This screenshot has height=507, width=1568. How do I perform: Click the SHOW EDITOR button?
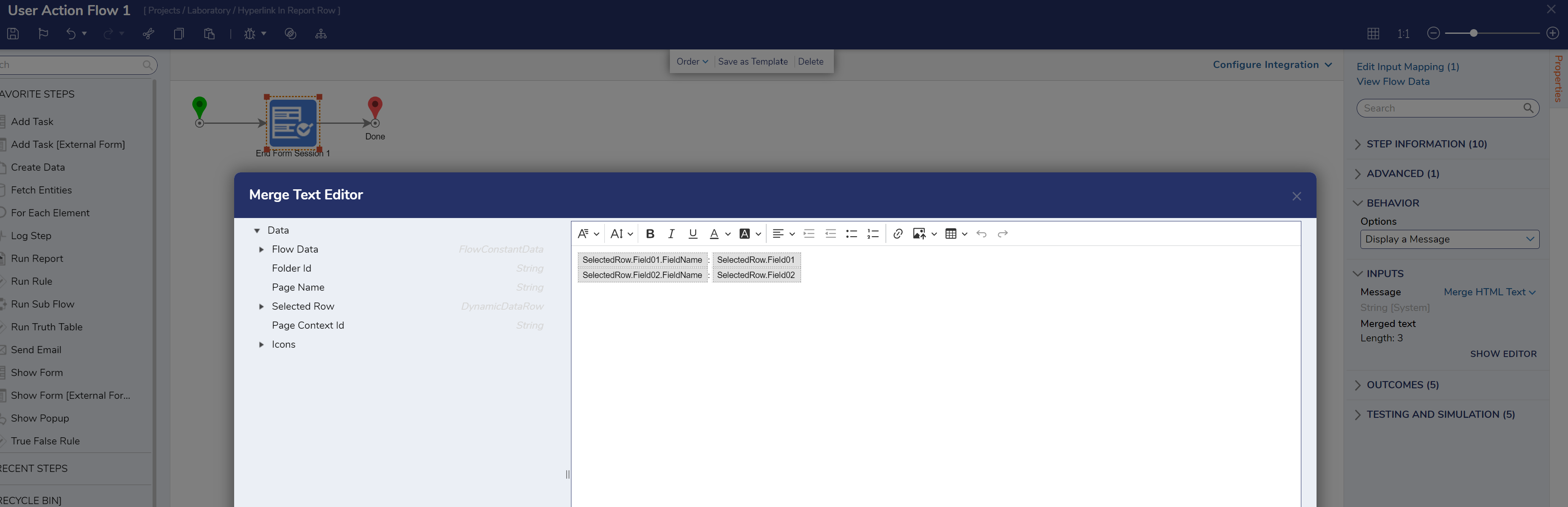click(x=1503, y=354)
